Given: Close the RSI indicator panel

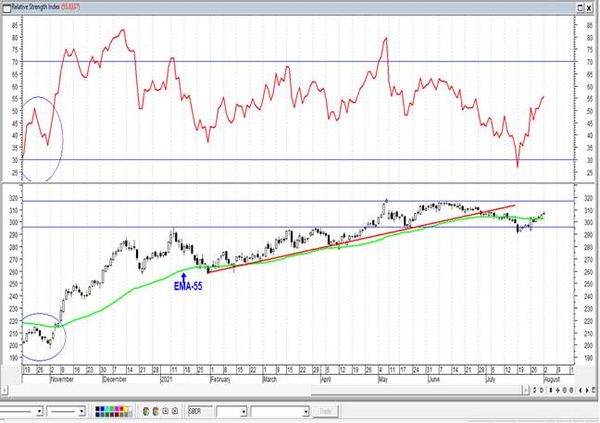Looking at the screenshot, I should coord(589,7).
